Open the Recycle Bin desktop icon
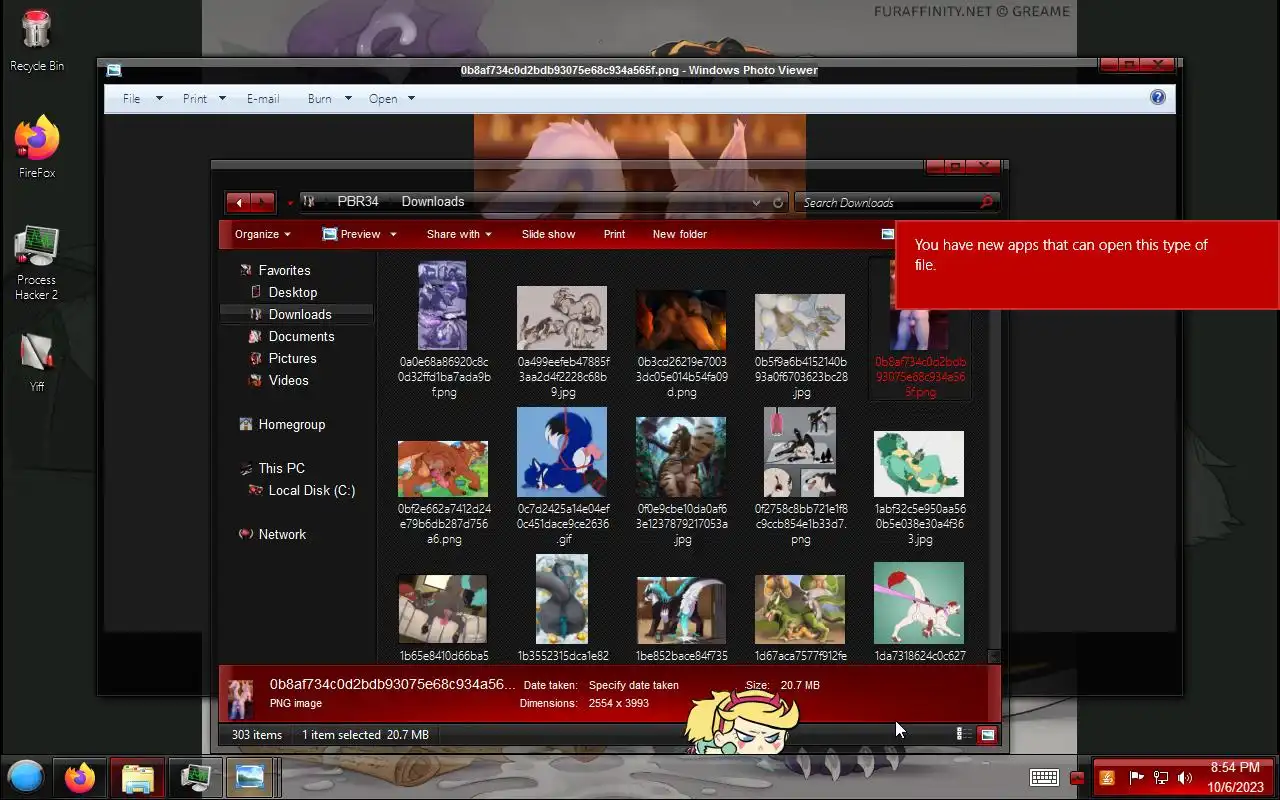Viewport: 1280px width, 800px height. pyautogui.click(x=36, y=40)
